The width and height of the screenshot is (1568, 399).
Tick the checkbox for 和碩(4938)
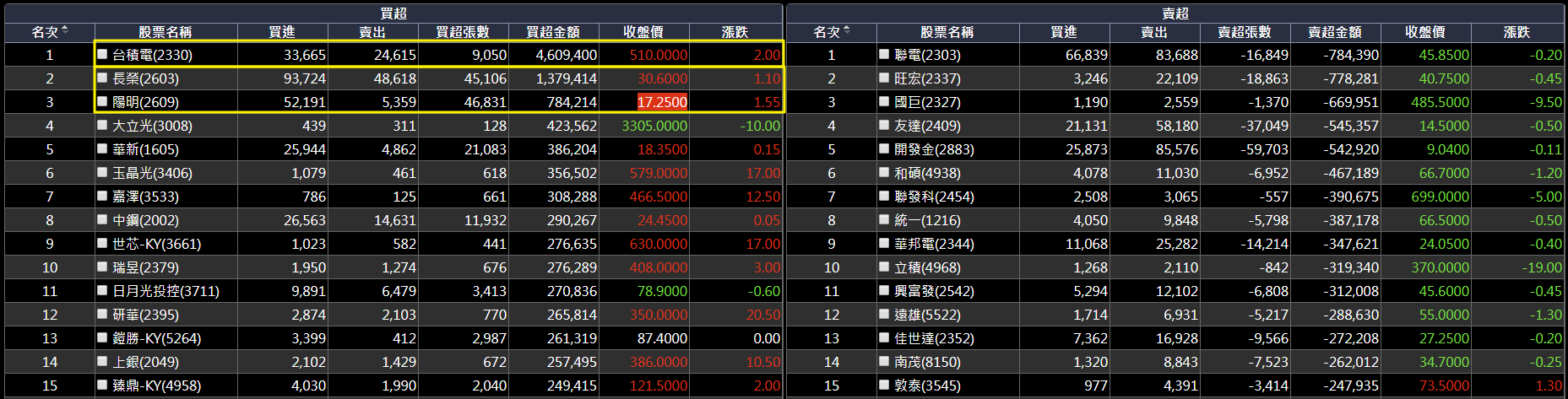[884, 172]
